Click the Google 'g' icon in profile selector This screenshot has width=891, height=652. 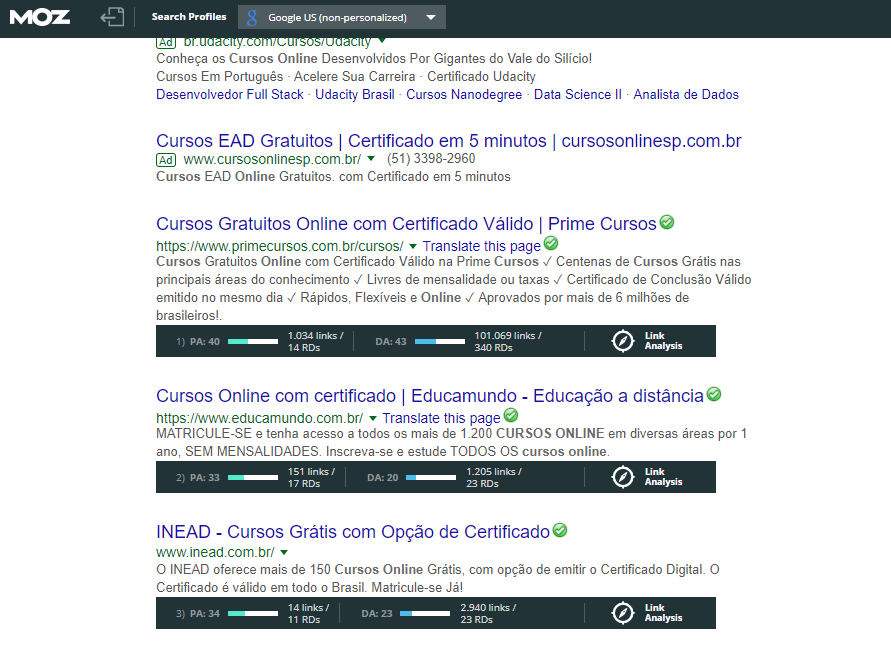point(252,18)
